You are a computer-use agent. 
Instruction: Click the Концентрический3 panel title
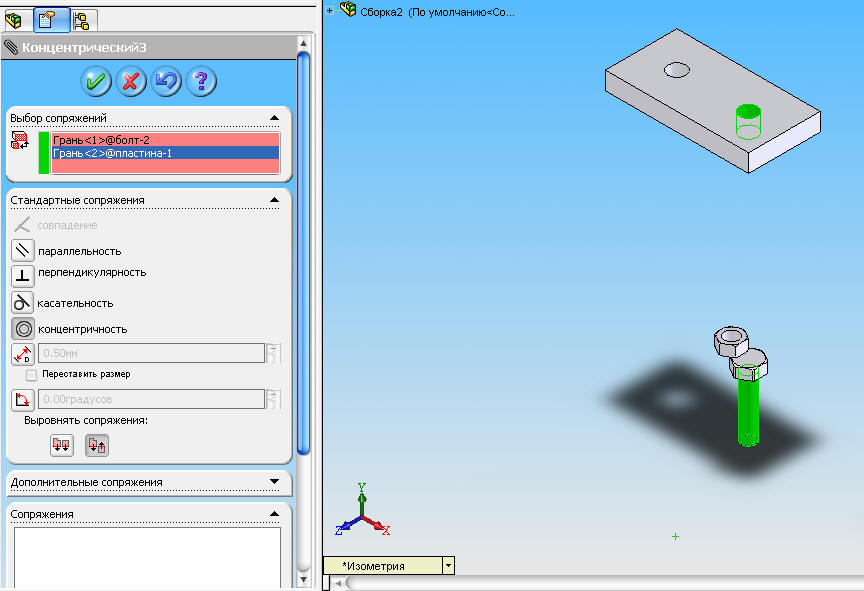click(84, 48)
